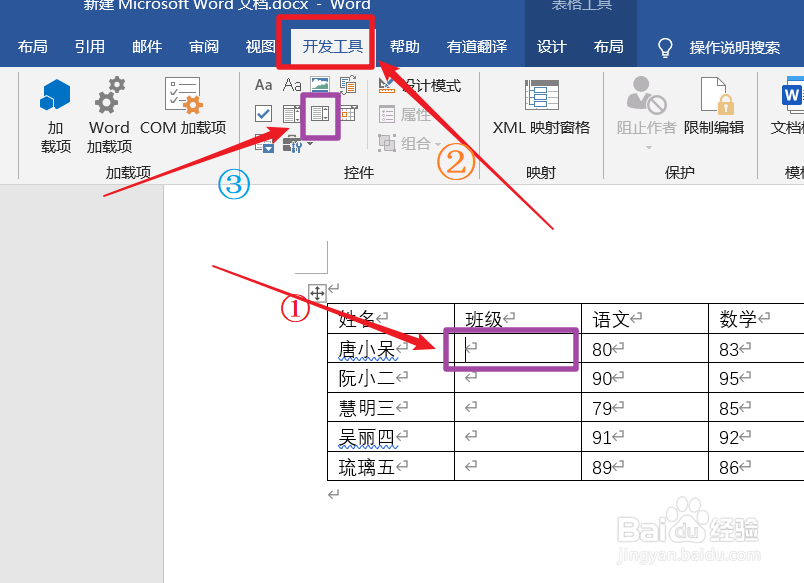Insert a Drop-Down List content control

click(x=318, y=113)
